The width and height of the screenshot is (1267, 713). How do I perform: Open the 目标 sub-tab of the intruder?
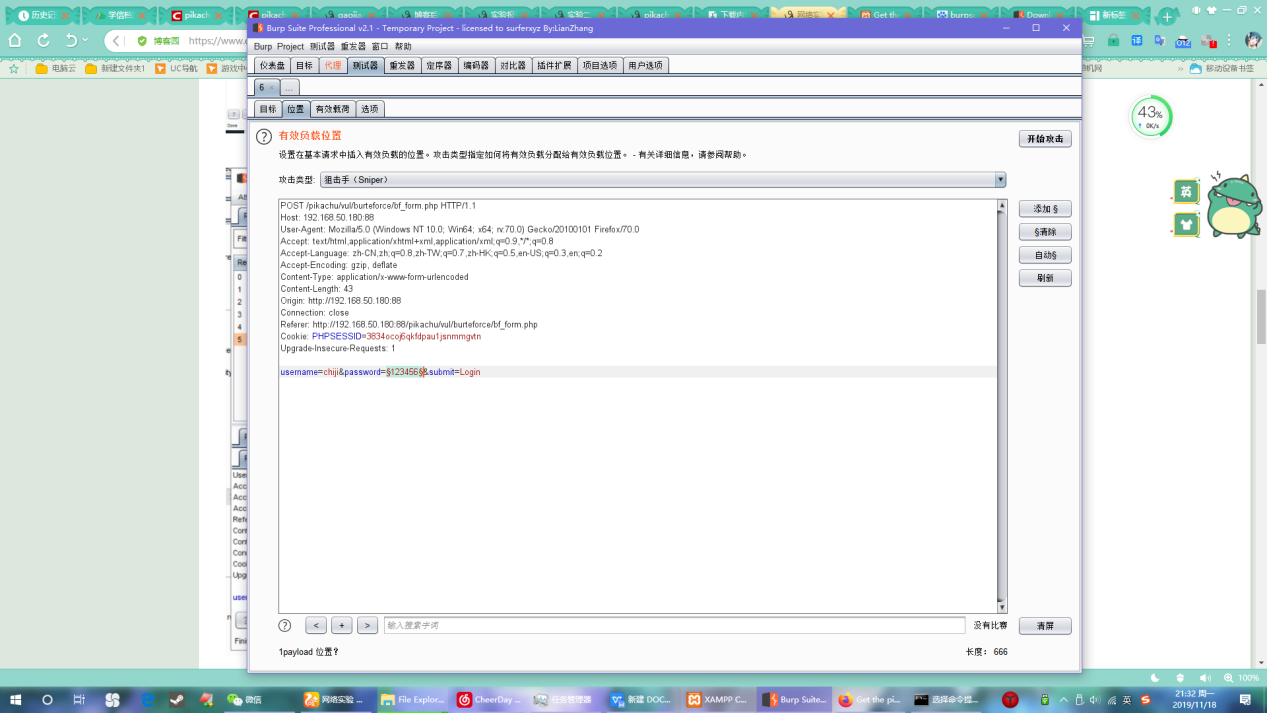click(268, 109)
